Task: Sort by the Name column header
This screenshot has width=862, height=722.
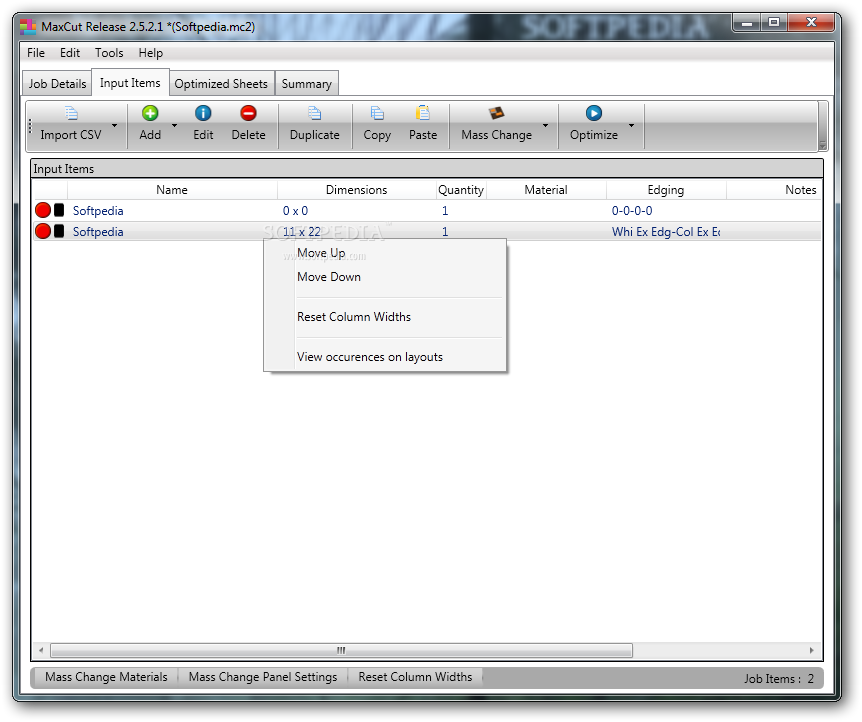Action: [x=172, y=190]
